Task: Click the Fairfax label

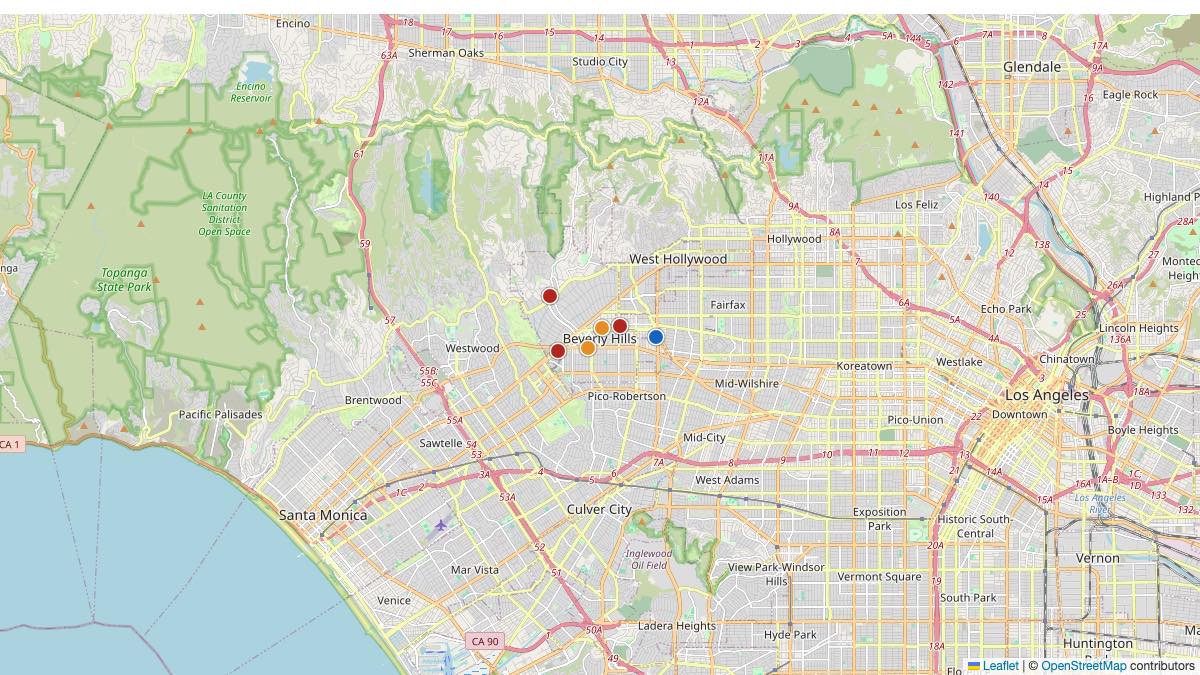Action: click(x=728, y=304)
